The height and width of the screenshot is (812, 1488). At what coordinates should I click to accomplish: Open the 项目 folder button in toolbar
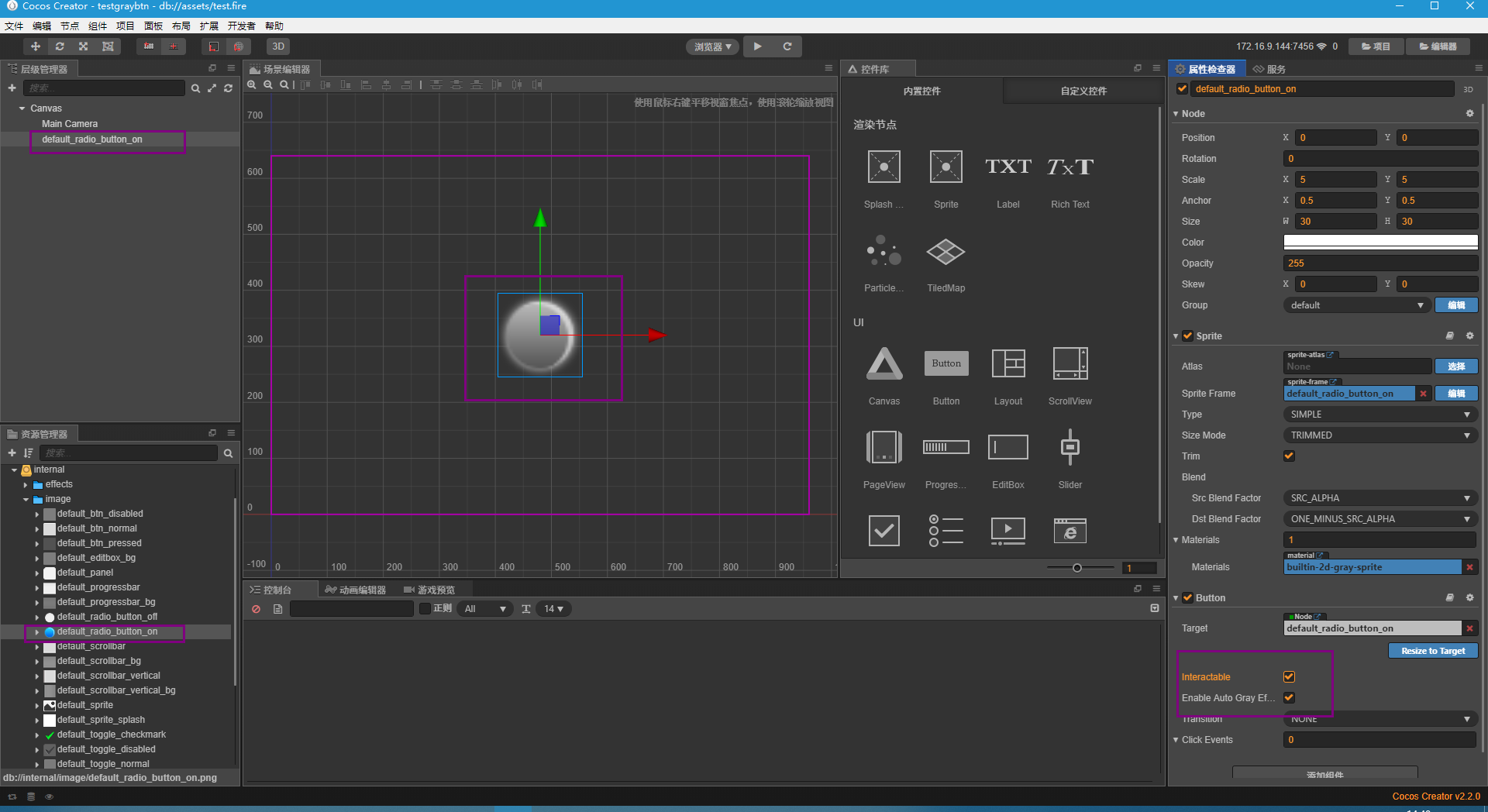(1376, 46)
